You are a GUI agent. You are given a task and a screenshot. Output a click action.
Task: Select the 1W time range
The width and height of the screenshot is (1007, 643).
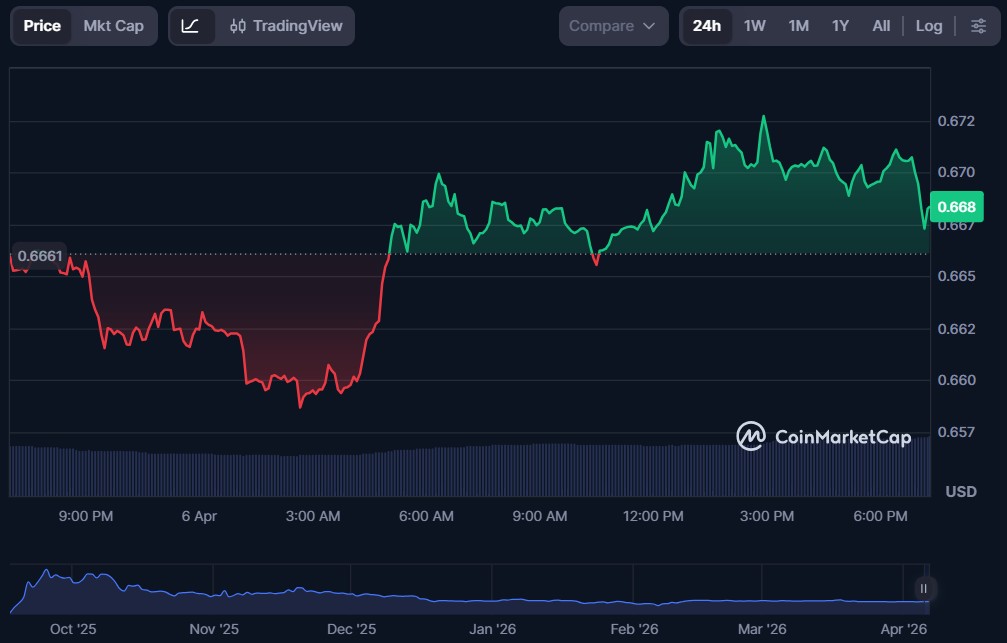click(x=755, y=26)
